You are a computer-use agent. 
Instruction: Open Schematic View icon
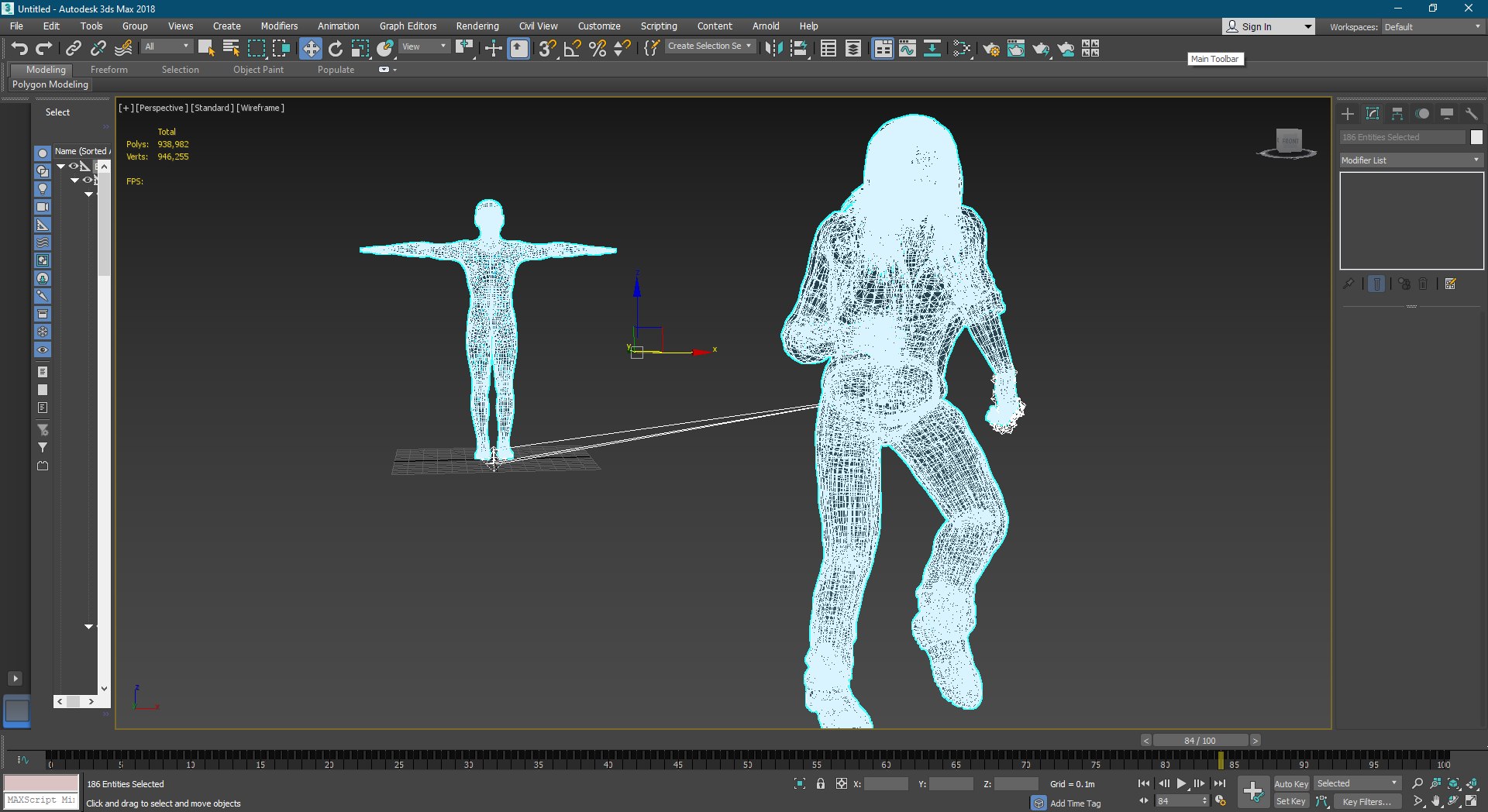(932, 49)
